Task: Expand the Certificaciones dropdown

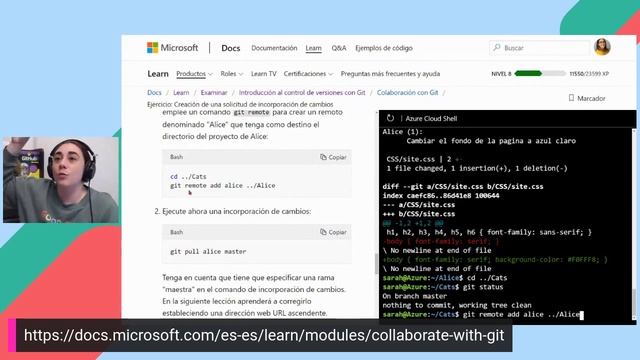Action: coord(308,74)
